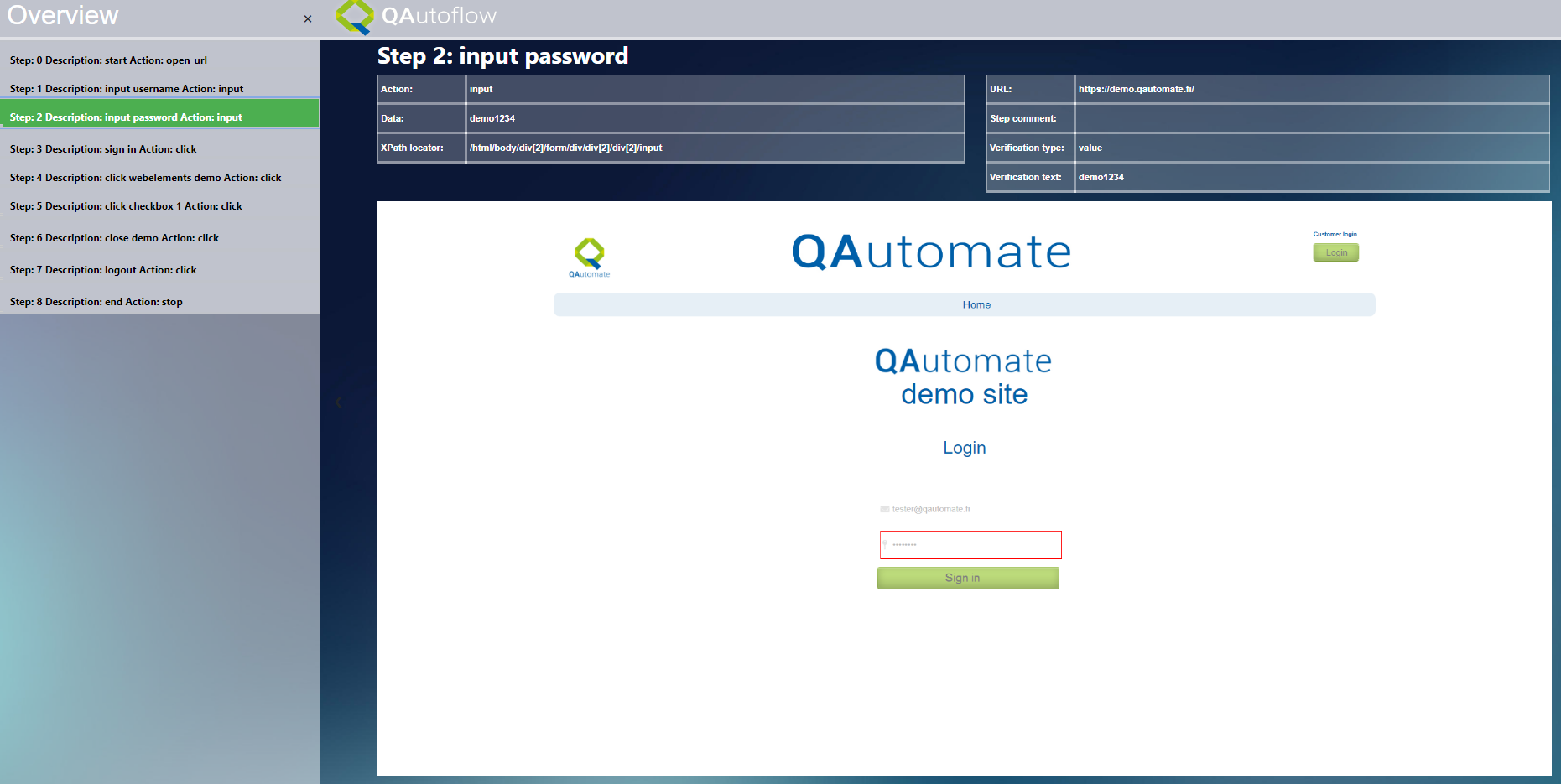
Task: Click the empty Step comment field
Action: click(1312, 118)
